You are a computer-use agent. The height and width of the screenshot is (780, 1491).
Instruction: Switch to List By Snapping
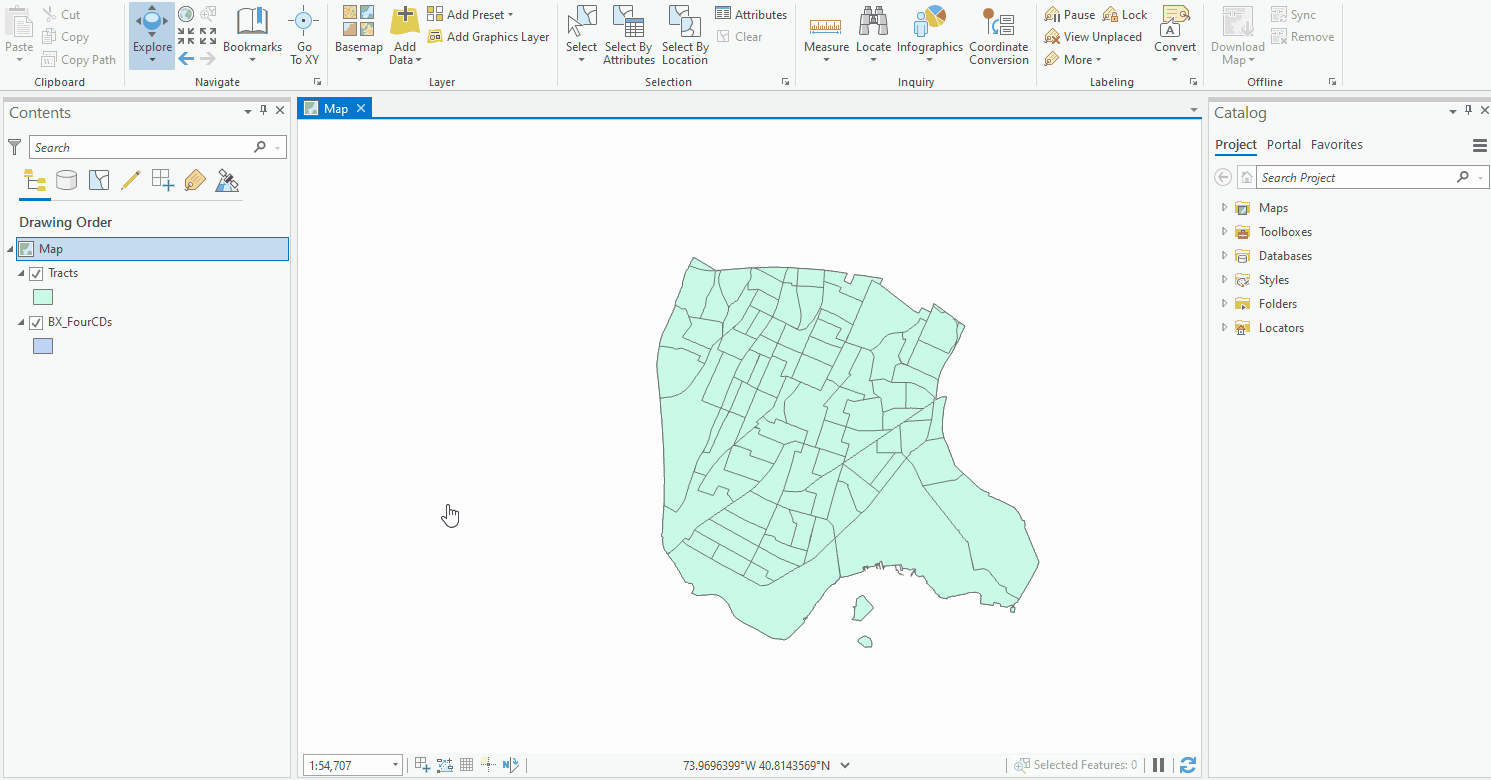tap(163, 180)
